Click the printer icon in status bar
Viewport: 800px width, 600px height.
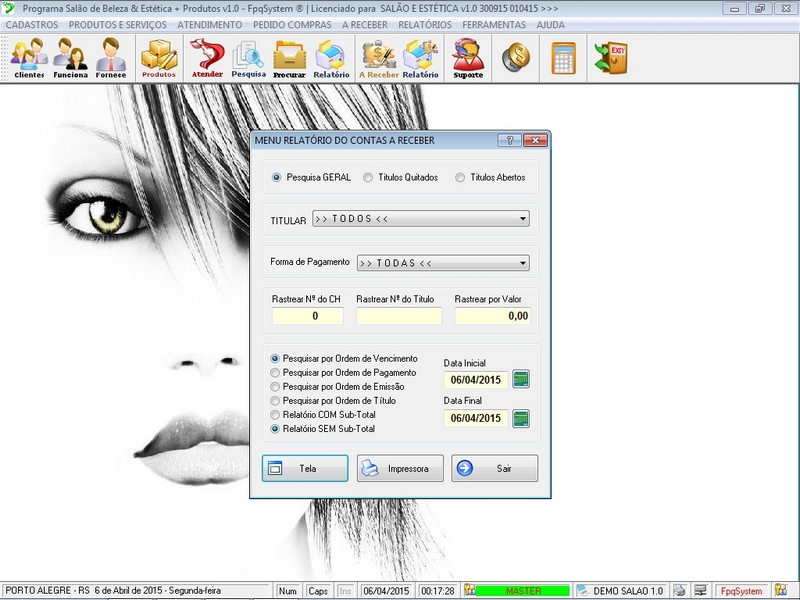pyautogui.click(x=679, y=590)
